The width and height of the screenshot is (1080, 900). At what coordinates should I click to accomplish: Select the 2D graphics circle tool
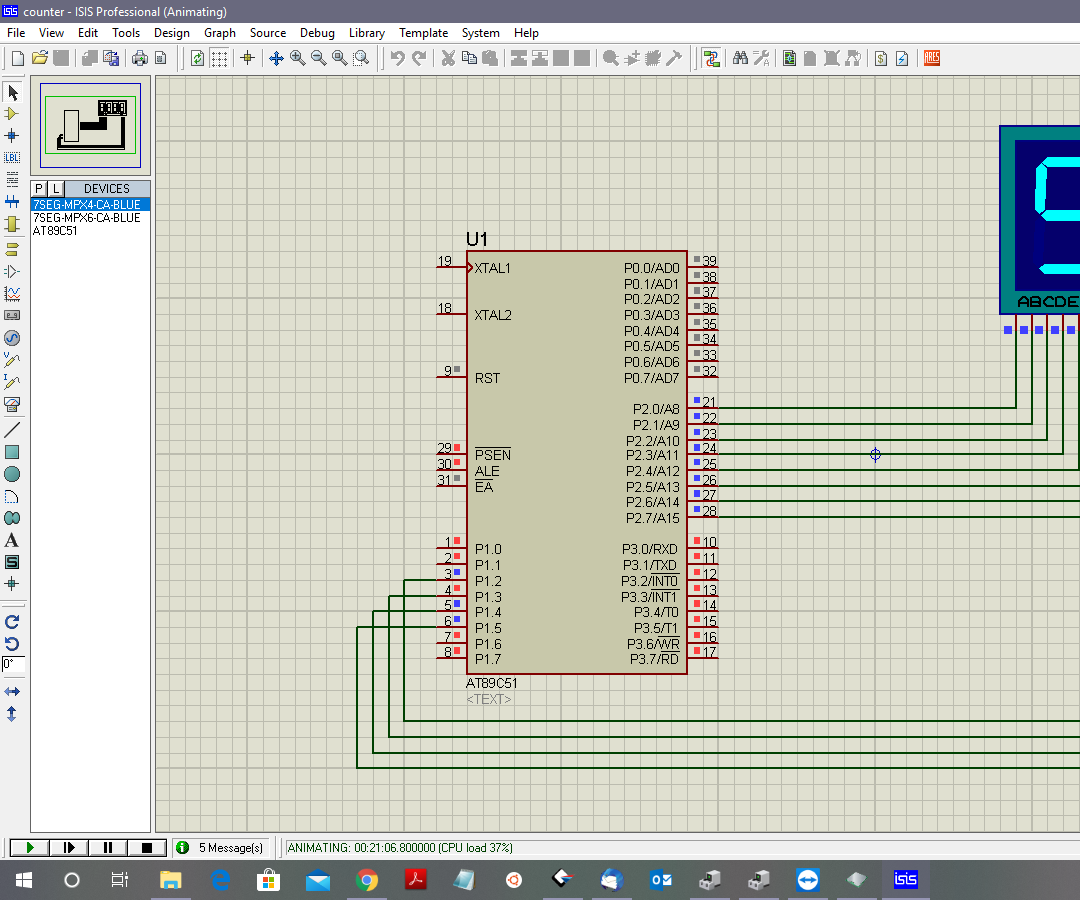[12, 474]
